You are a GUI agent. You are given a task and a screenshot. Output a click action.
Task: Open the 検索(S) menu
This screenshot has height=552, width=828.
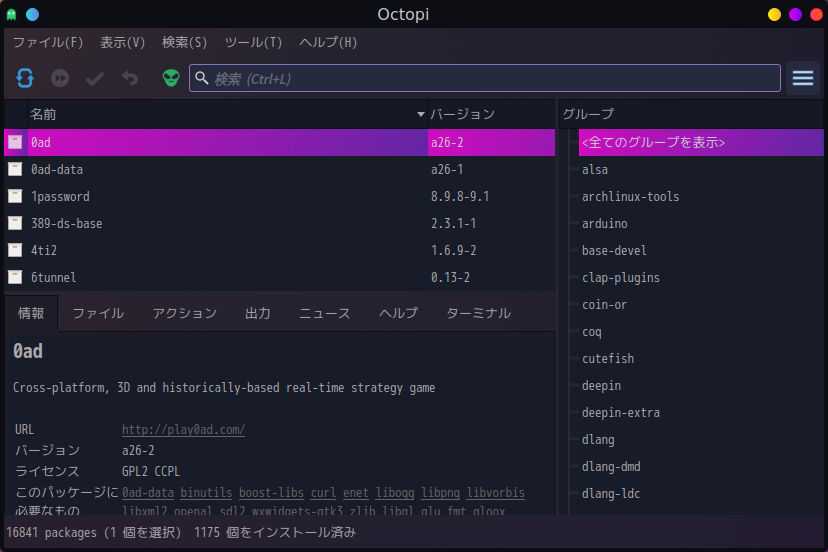(184, 42)
